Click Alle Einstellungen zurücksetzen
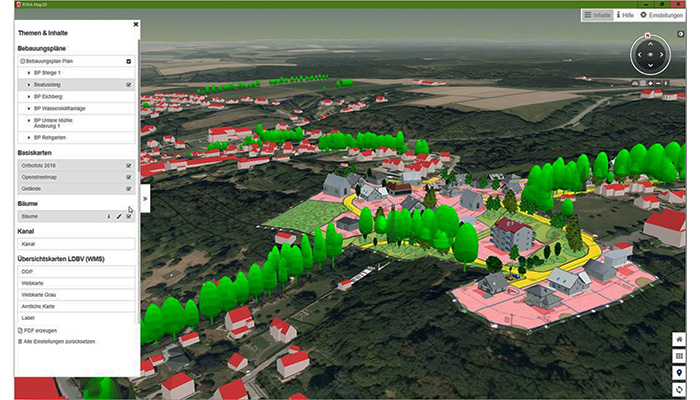The width and height of the screenshot is (700, 400). pos(58,342)
